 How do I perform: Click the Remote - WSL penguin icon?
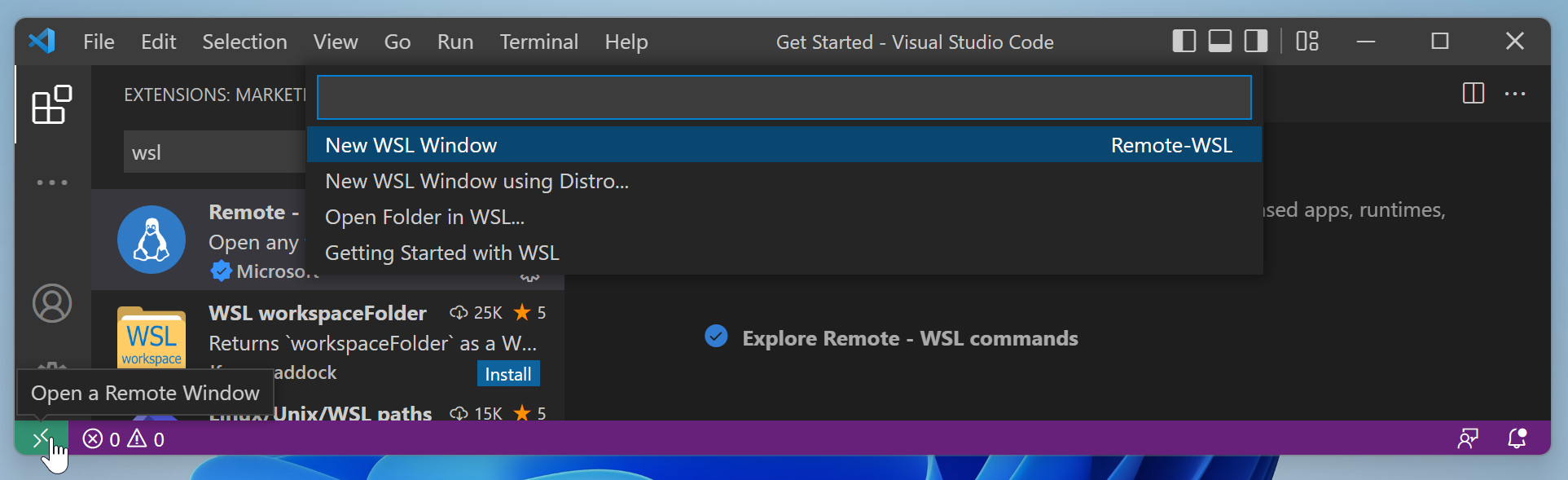[152, 240]
